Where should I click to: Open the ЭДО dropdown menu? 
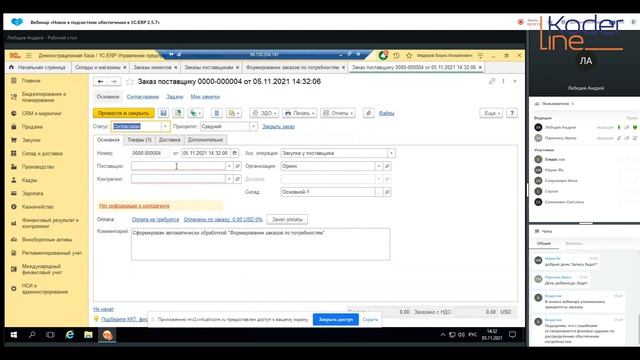point(264,113)
